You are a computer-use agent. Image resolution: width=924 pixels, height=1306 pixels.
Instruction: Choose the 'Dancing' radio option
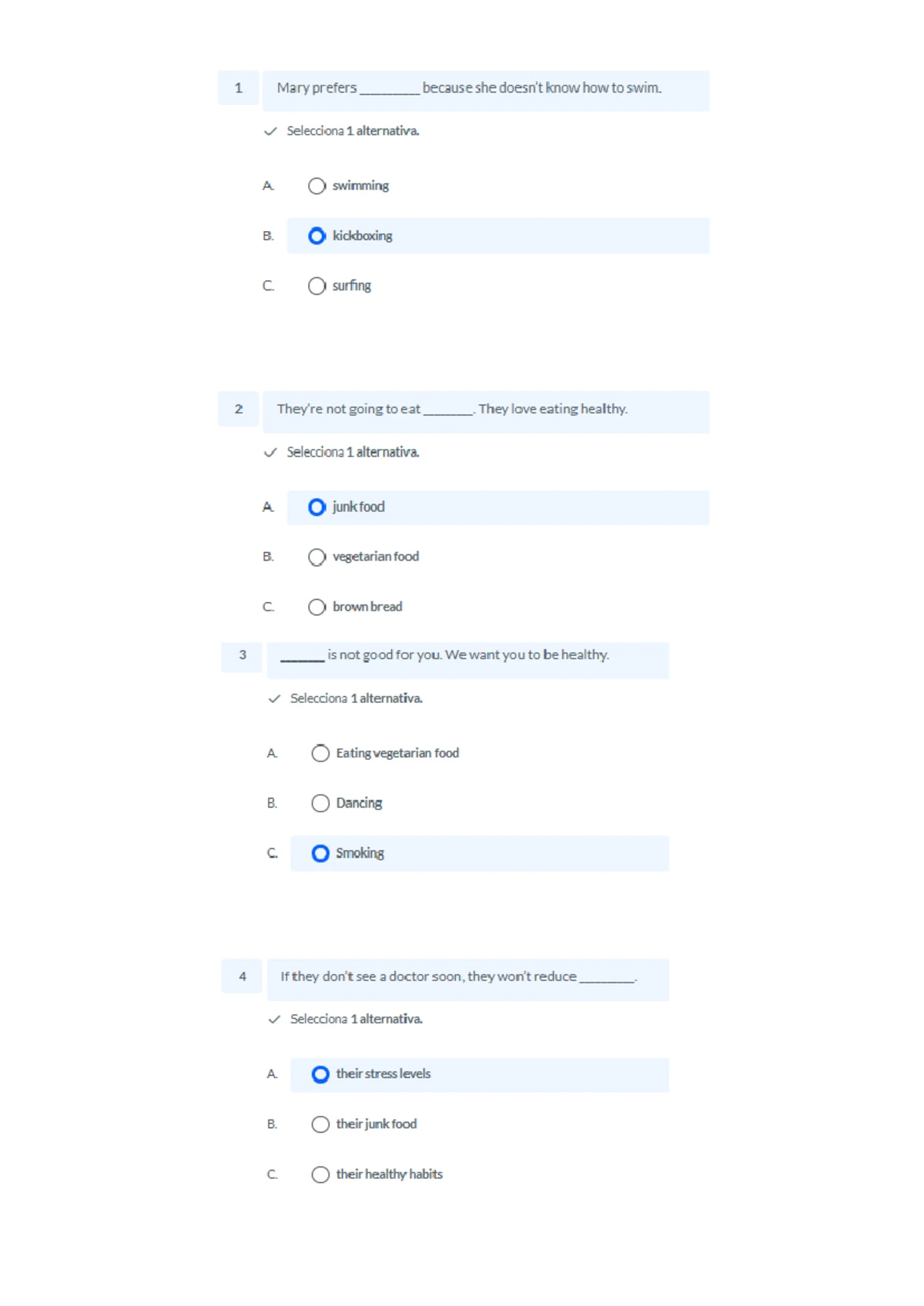[x=320, y=804]
